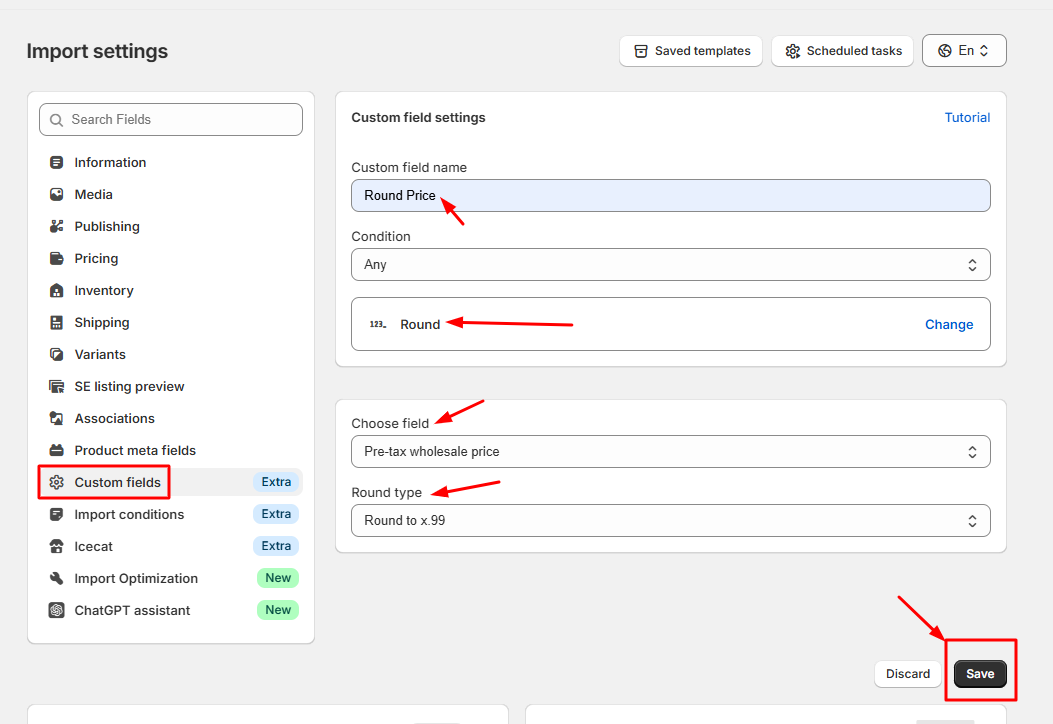Click the Custom field settings heading
The width and height of the screenshot is (1053, 724).
tap(418, 118)
